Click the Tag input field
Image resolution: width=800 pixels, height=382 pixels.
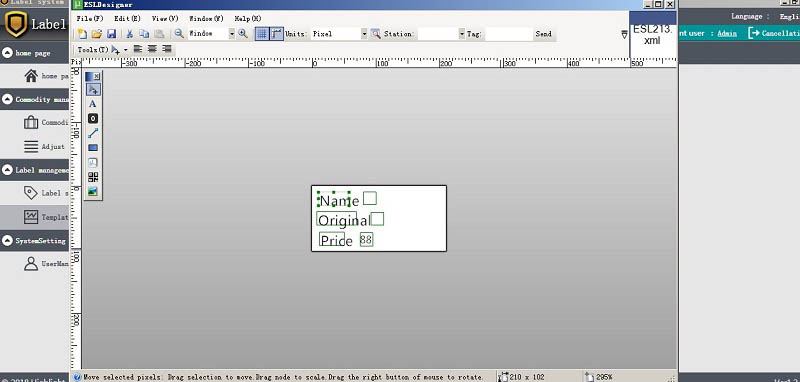point(508,34)
